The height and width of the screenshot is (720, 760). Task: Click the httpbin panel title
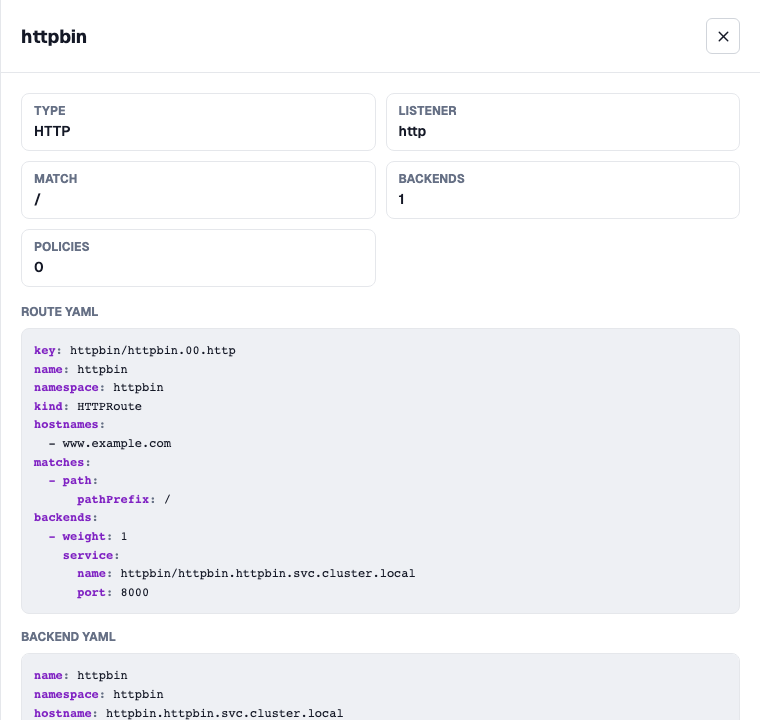pos(54,37)
